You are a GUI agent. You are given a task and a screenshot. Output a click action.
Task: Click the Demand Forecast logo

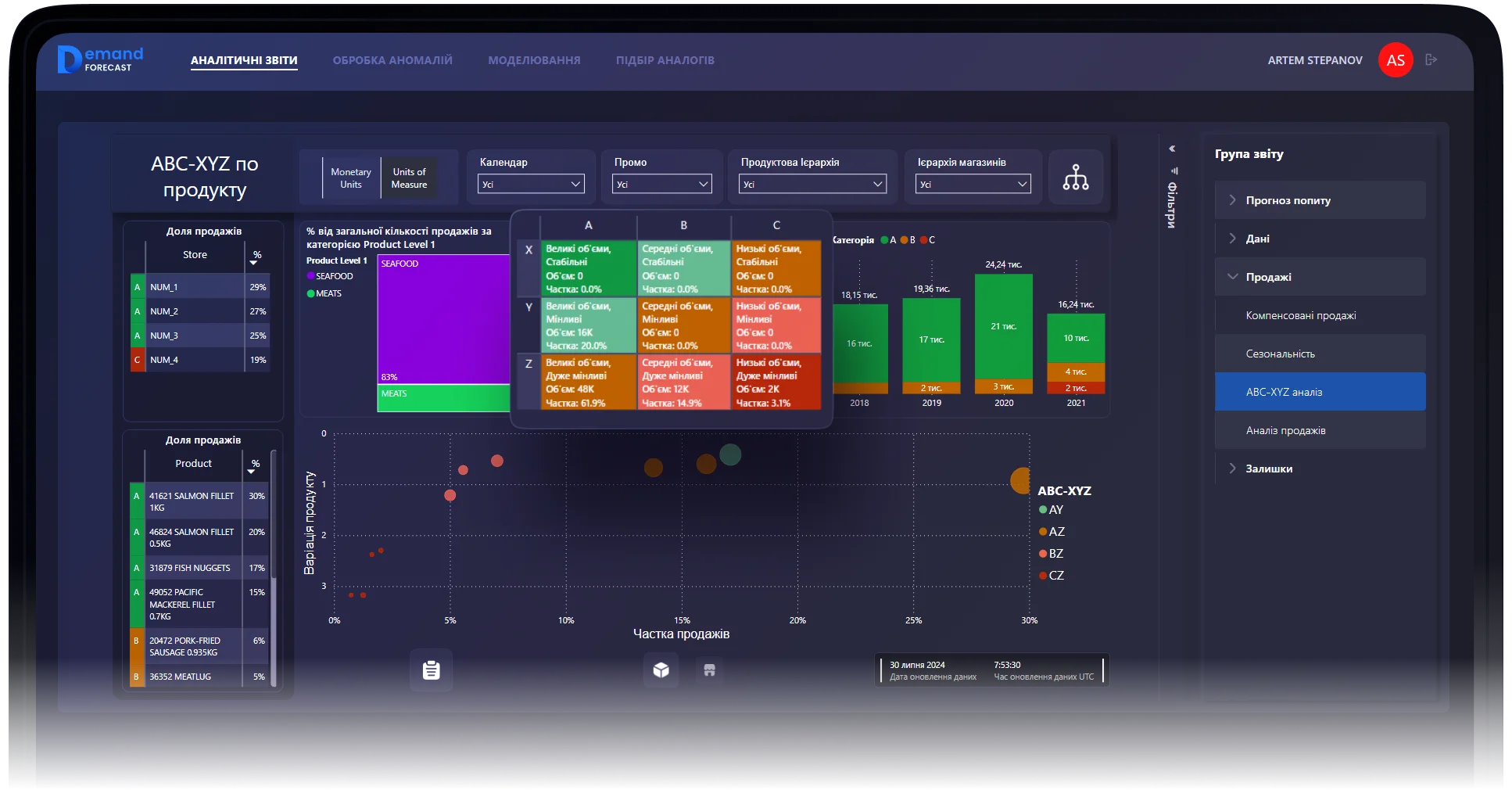tap(101, 59)
